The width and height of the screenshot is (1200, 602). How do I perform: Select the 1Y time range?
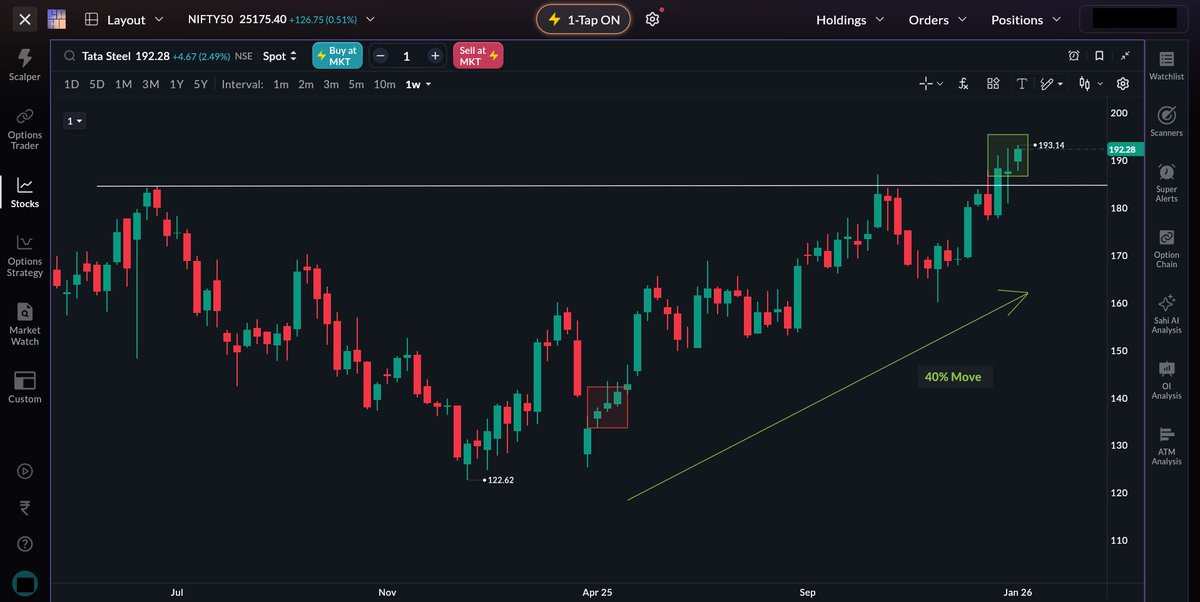tap(177, 84)
